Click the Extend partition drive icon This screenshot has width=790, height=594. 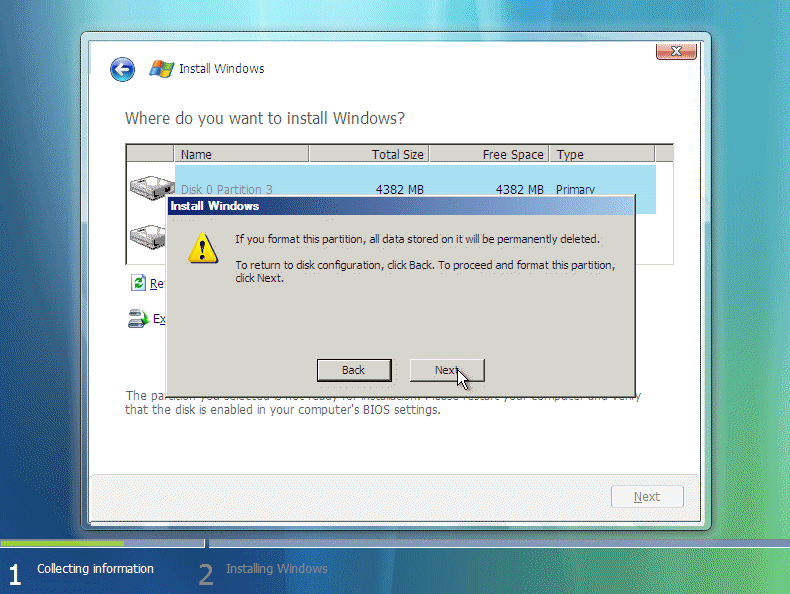coord(138,319)
